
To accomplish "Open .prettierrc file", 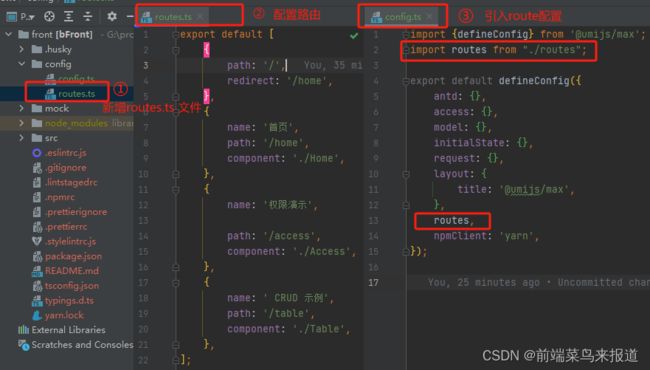I will pyautogui.click(x=66, y=227).
